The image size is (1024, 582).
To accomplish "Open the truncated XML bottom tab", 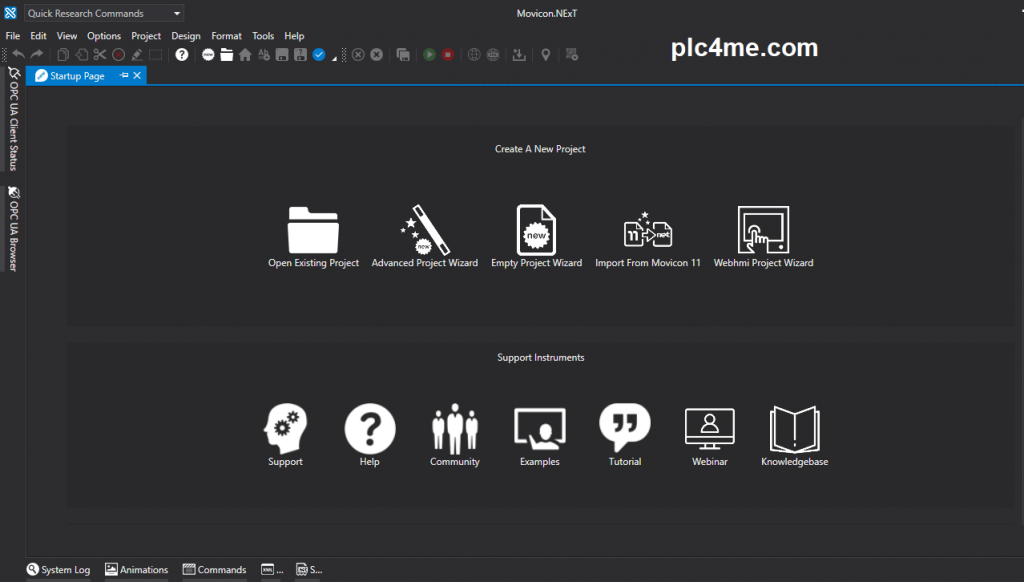I will tap(272, 570).
